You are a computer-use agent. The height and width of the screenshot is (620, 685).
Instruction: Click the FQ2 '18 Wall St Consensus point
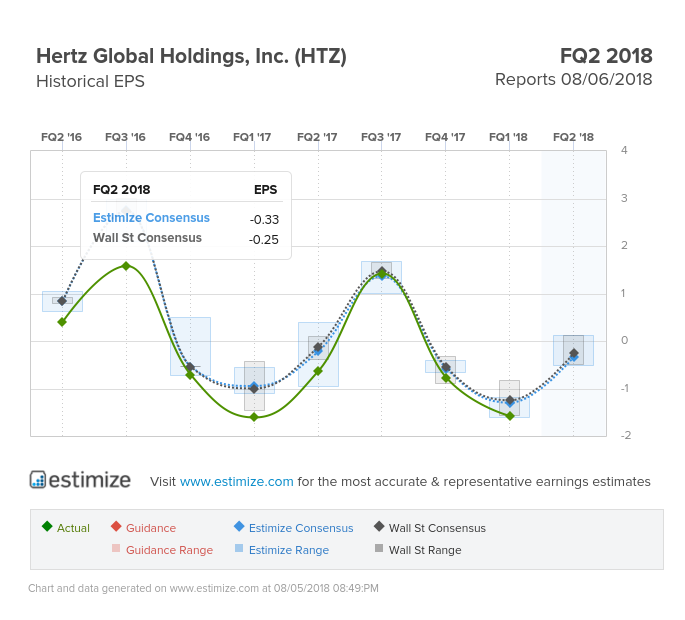coord(574,353)
